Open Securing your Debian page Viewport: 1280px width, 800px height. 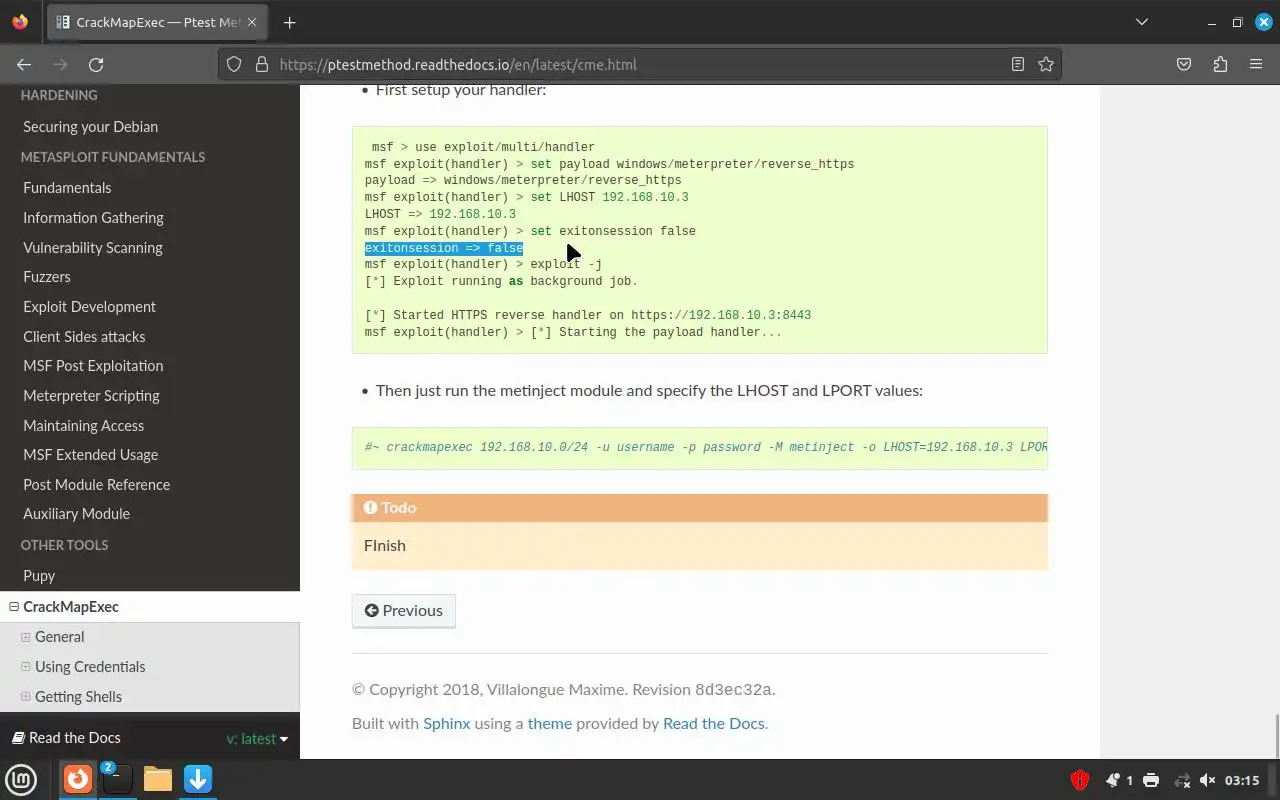90,126
